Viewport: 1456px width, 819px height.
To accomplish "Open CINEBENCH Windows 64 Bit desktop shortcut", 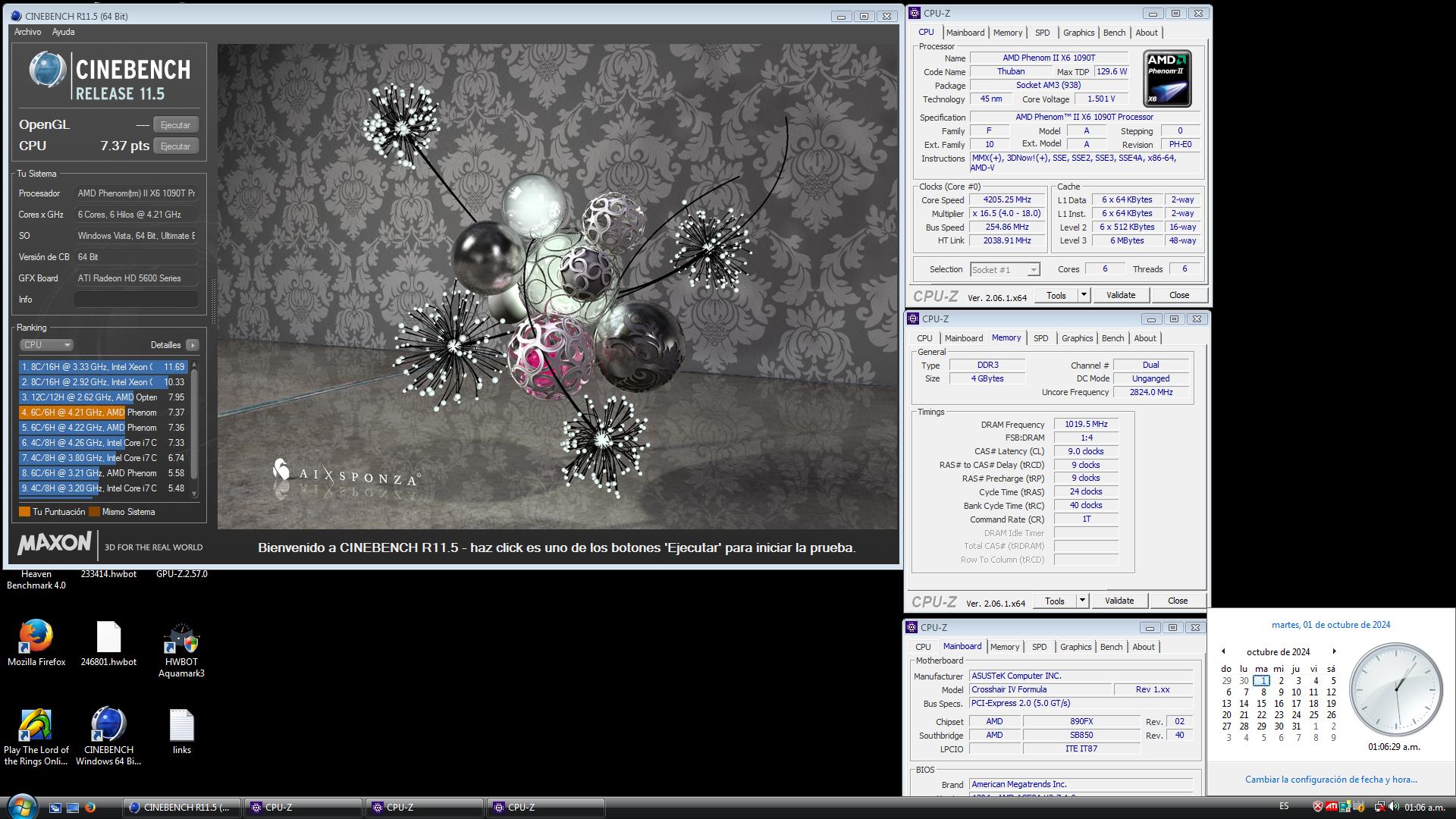I will pyautogui.click(x=108, y=737).
